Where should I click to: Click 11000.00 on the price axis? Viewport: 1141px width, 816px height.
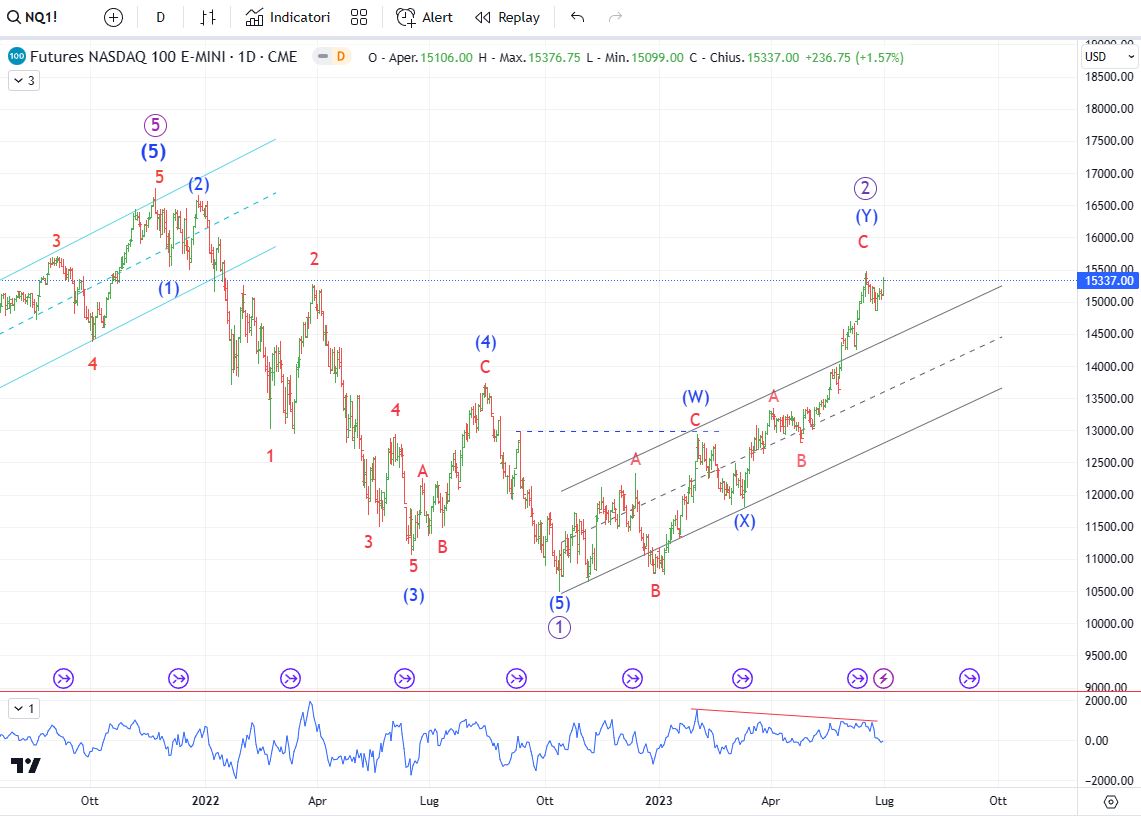[x=1109, y=559]
